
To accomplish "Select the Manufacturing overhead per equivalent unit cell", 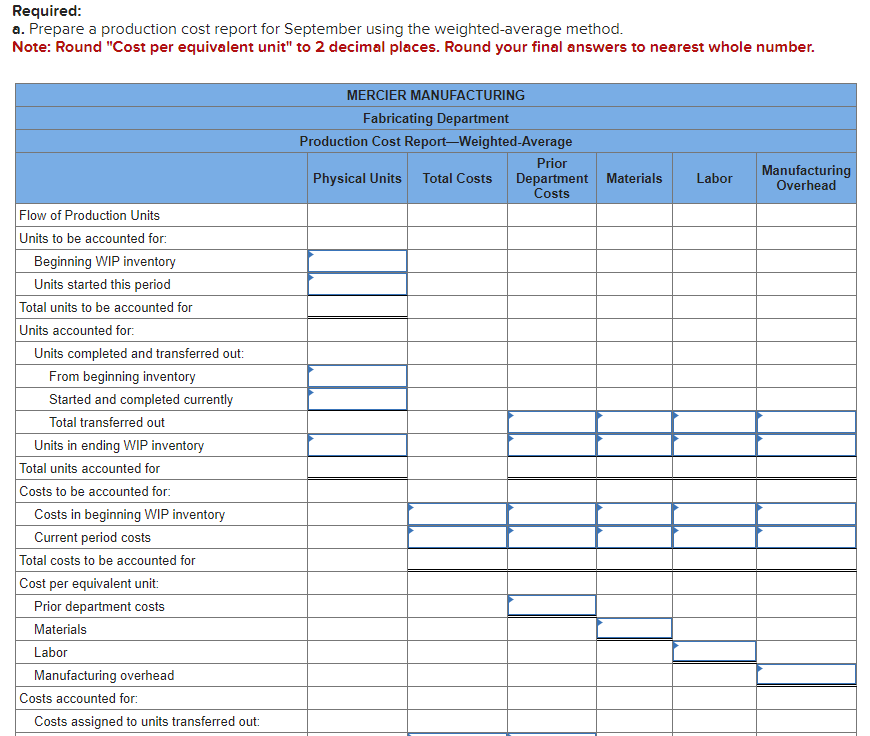I will 806,674.
